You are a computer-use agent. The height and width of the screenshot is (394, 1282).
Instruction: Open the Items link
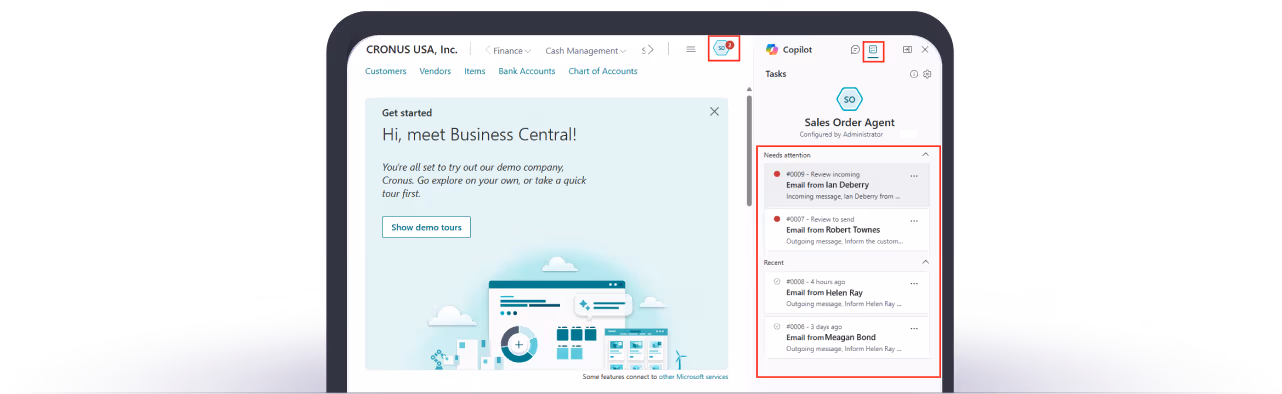[x=475, y=71]
